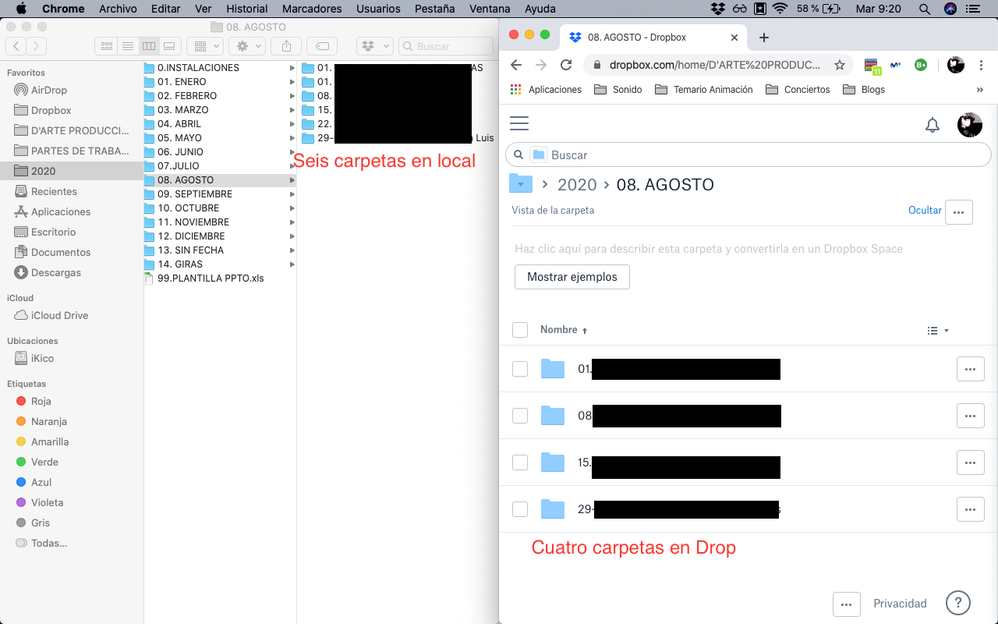Open the Finder group-by dropdown

[205, 46]
